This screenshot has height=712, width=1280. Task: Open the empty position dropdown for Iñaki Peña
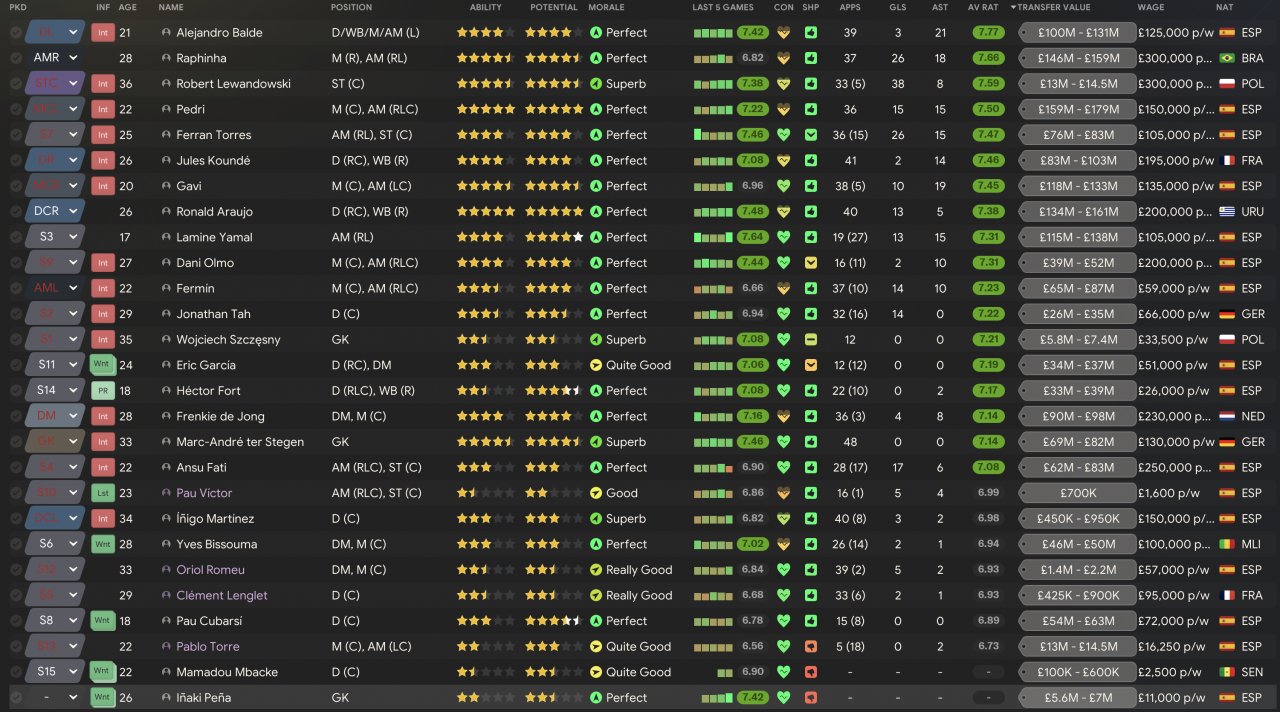tap(55, 698)
